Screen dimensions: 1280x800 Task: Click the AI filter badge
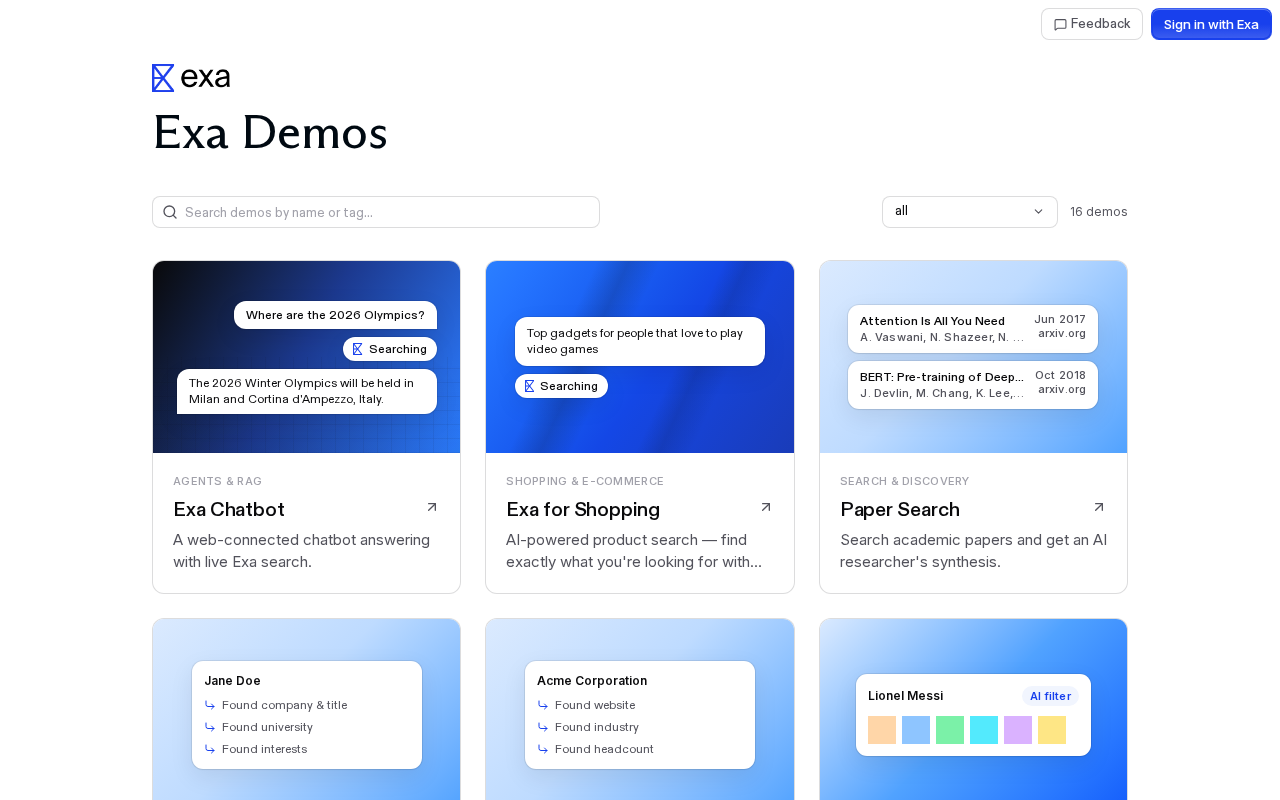point(1050,696)
